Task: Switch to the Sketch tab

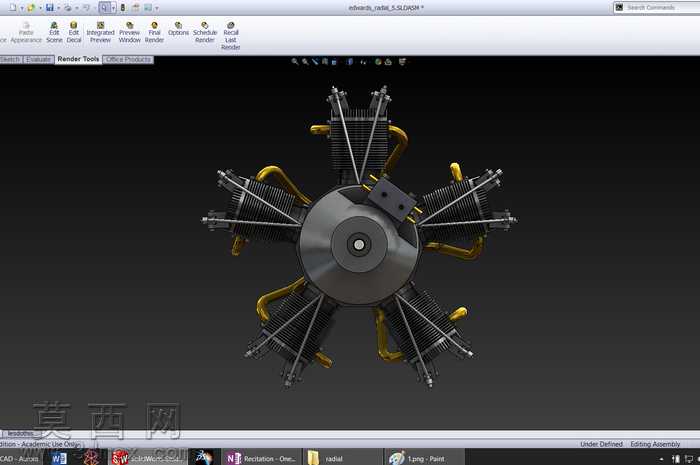Action: (11, 59)
